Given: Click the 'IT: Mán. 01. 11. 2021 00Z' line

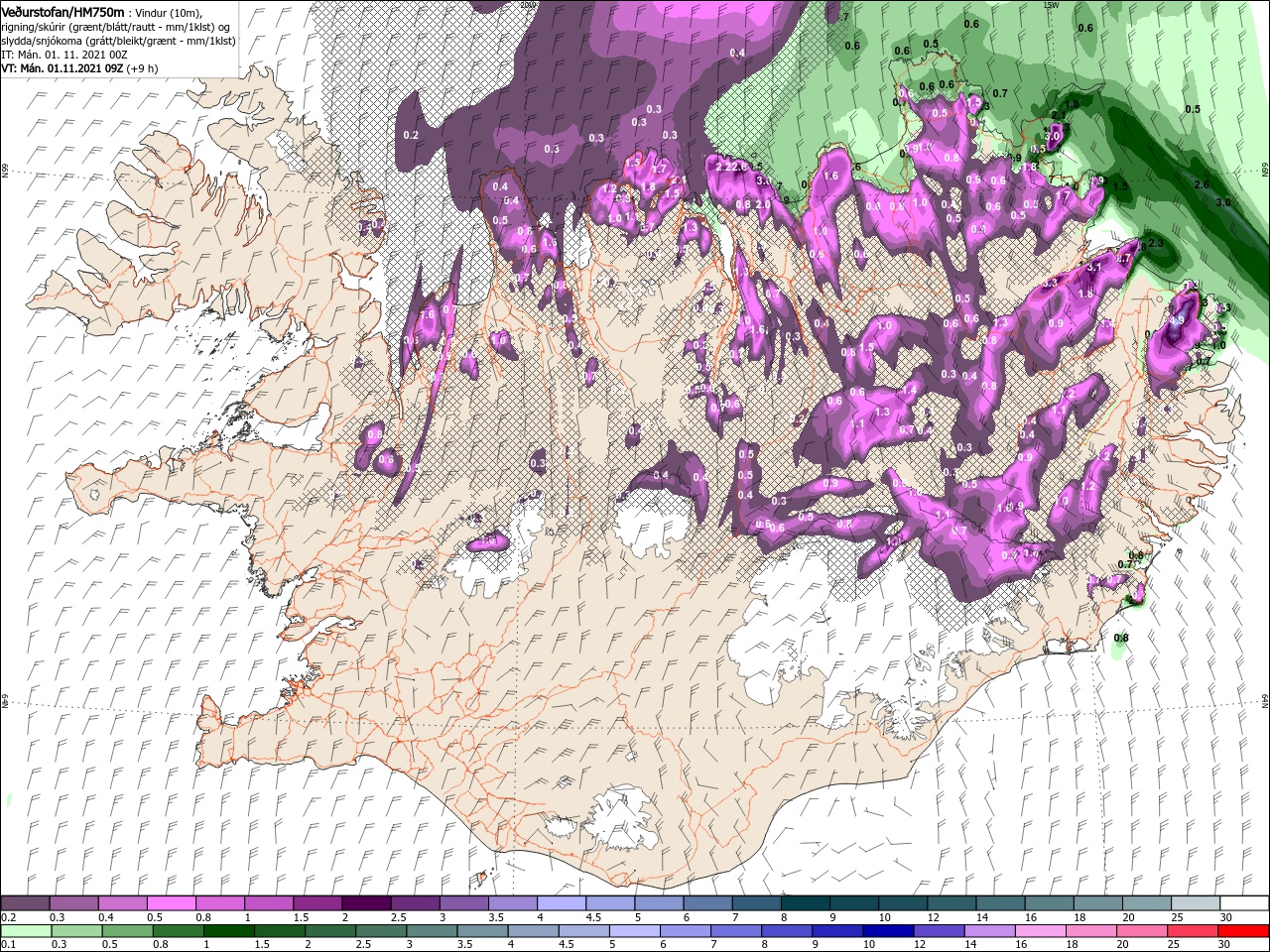Looking at the screenshot, I should point(64,55).
